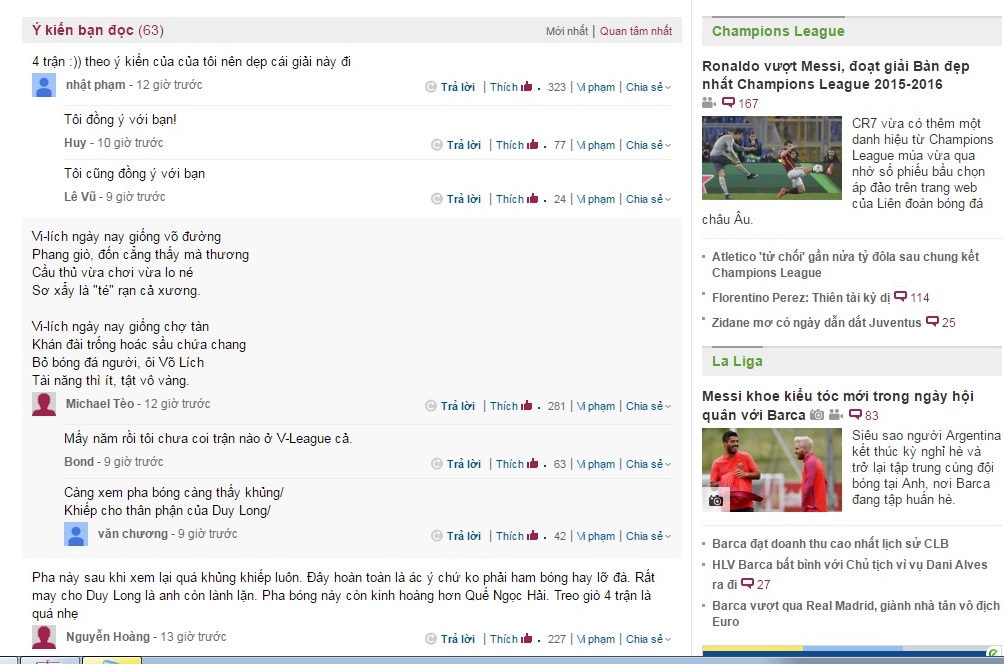This screenshot has width=1004, height=664.
Task: Click thumbs-up on Nguyễn Hoàng's comment
Action: coord(526,638)
